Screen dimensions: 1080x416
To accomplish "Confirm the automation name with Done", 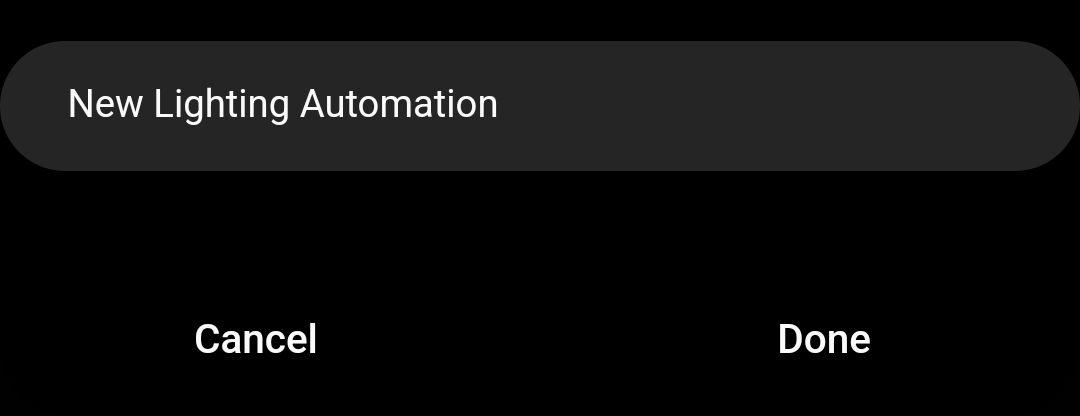I will pyautogui.click(x=824, y=340).
